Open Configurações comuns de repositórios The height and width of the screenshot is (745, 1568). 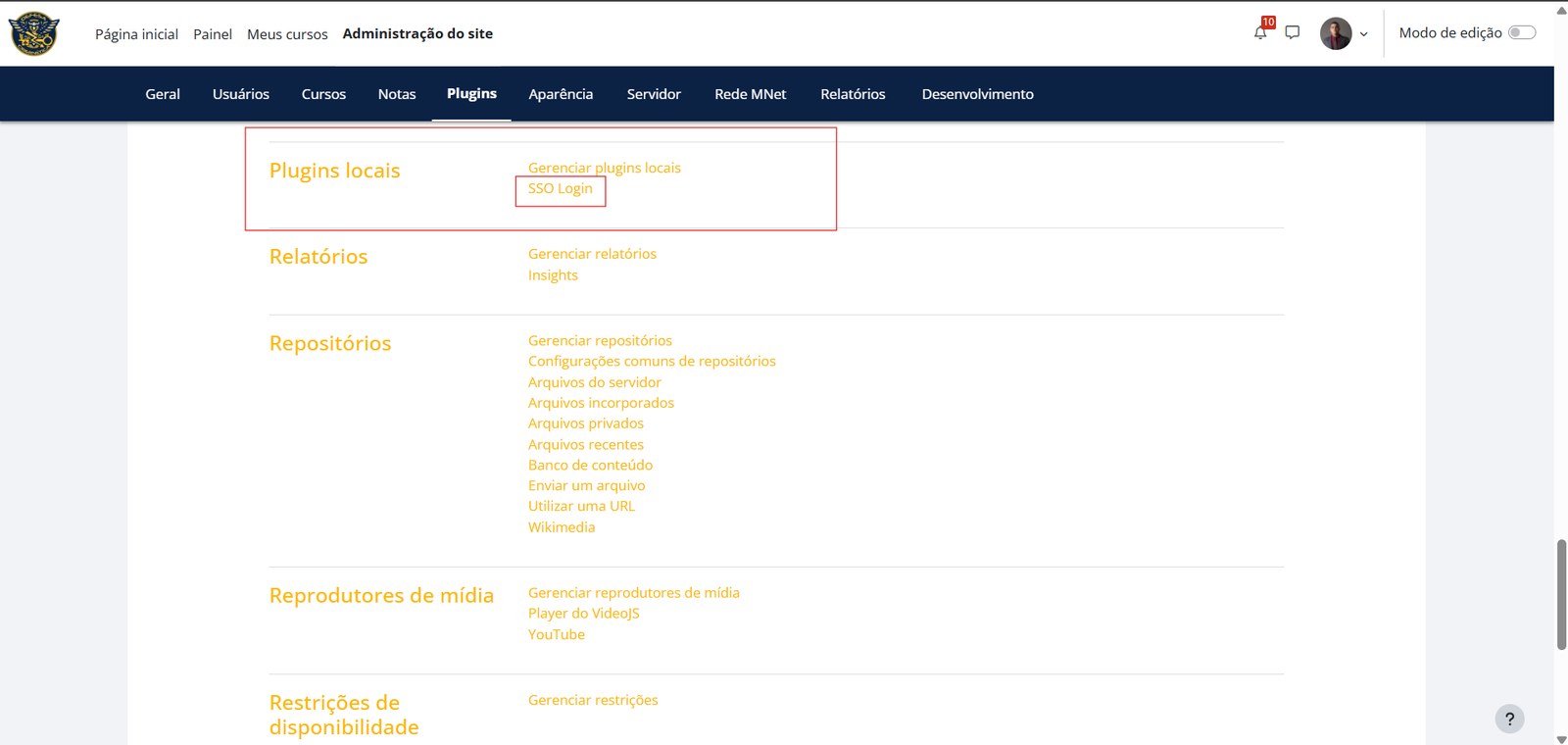tap(652, 361)
